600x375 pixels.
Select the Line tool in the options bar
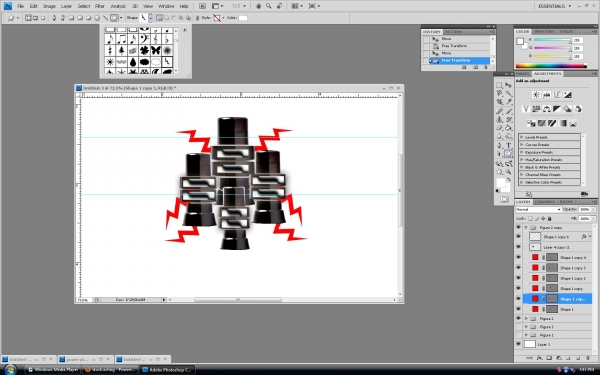tap(105, 18)
